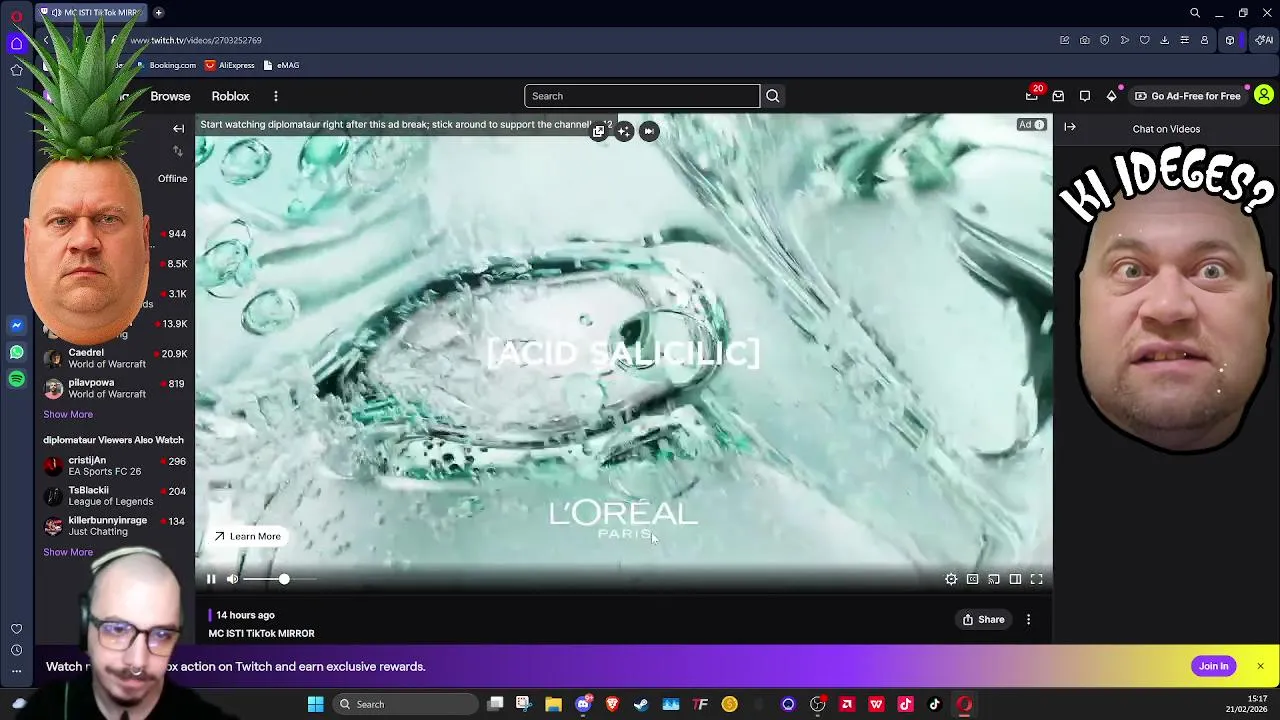
Task: Mute the video player volume icon
Action: tap(232, 579)
